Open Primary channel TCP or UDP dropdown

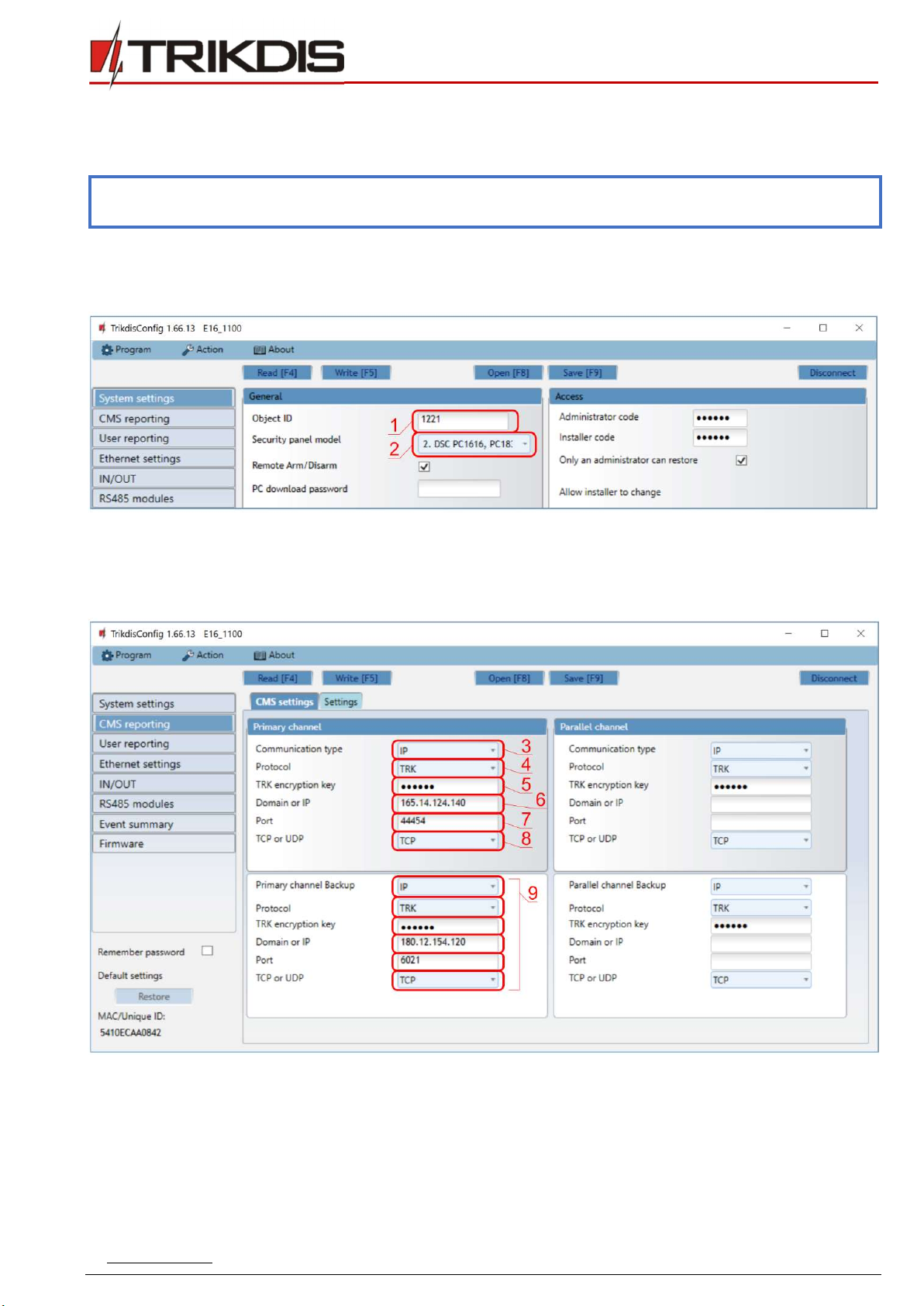447,840
